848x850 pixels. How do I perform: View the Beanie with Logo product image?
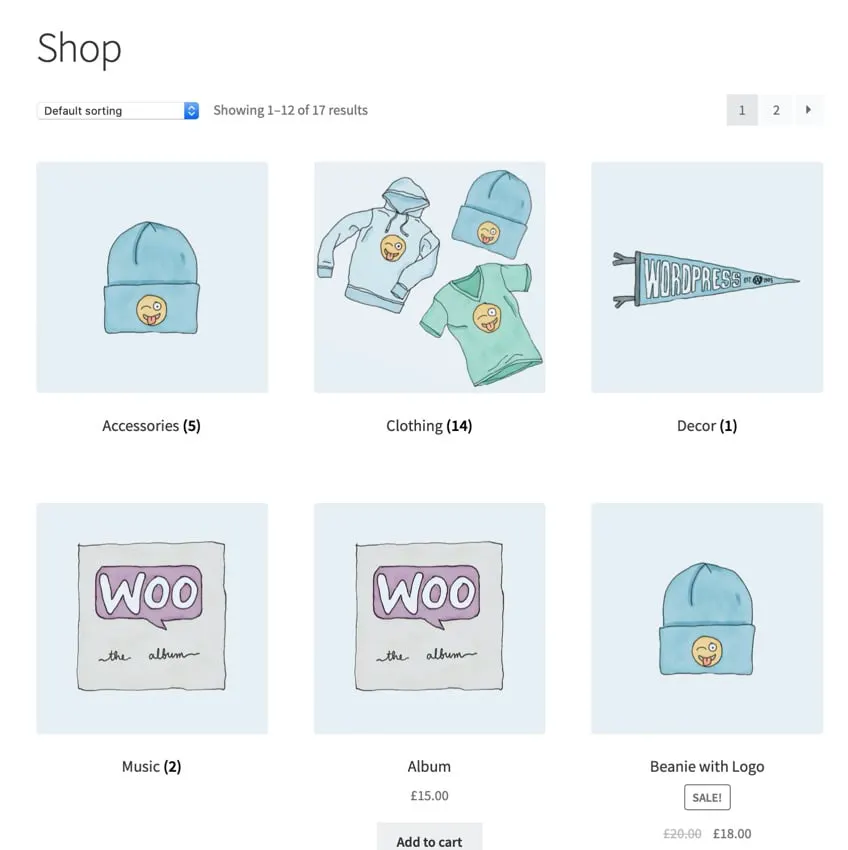[x=707, y=619]
